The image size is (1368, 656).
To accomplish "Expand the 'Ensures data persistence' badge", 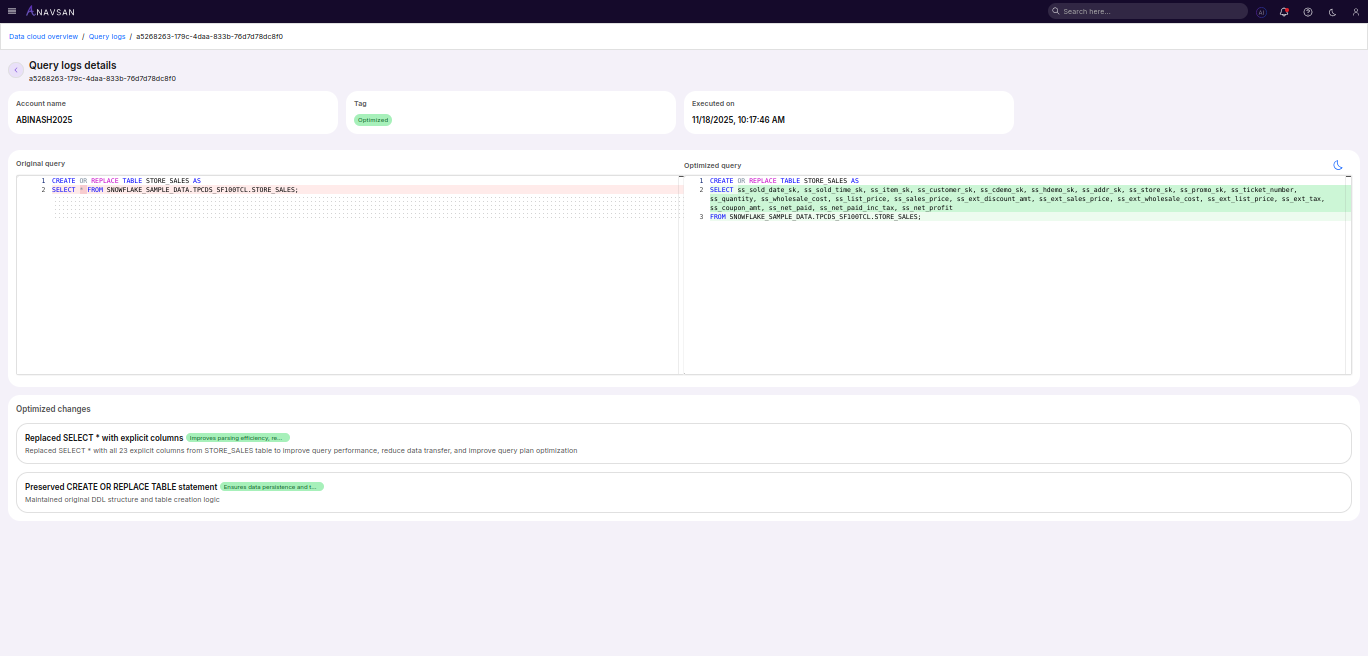I will click(x=272, y=486).
